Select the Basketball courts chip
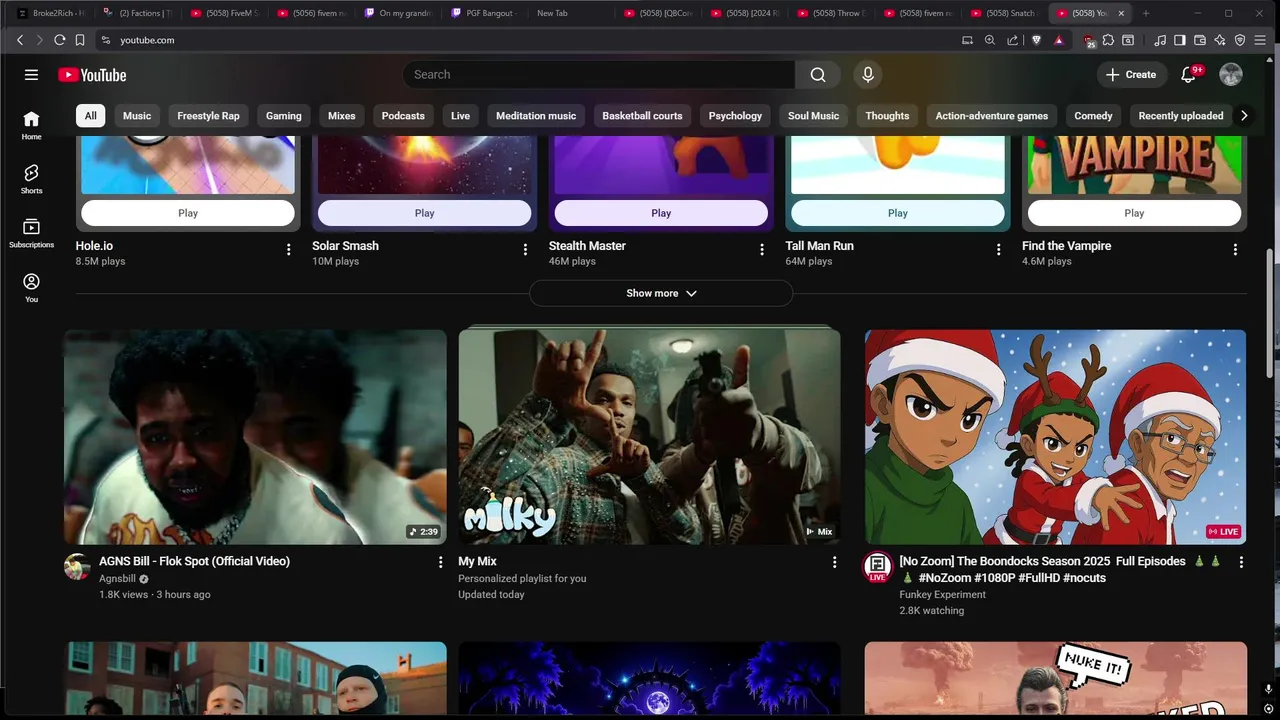Viewport: 1280px width, 720px height. coord(642,116)
